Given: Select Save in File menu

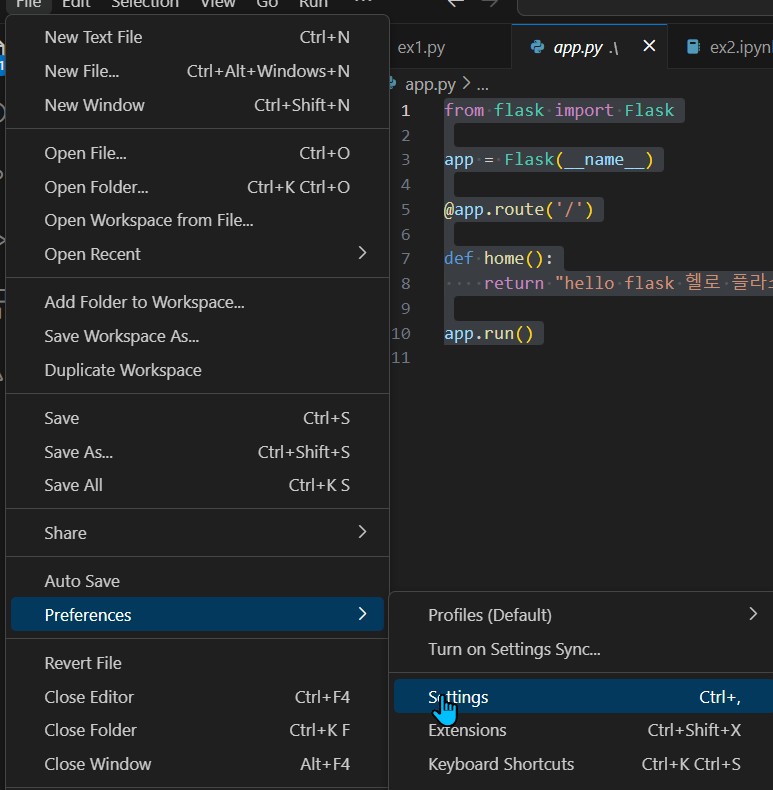Looking at the screenshot, I should pyautogui.click(x=197, y=418).
